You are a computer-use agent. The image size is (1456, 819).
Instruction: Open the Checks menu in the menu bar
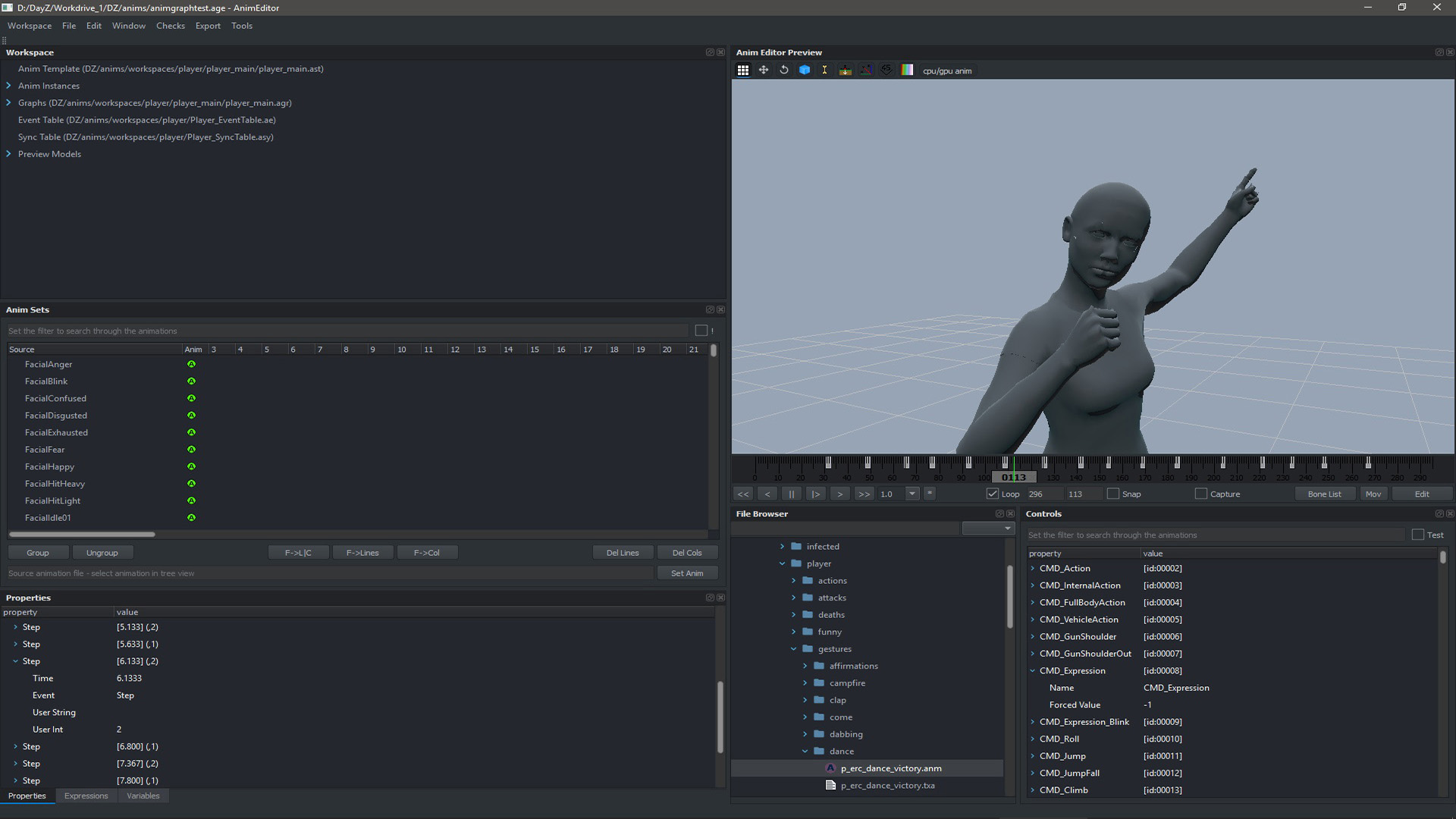[170, 25]
